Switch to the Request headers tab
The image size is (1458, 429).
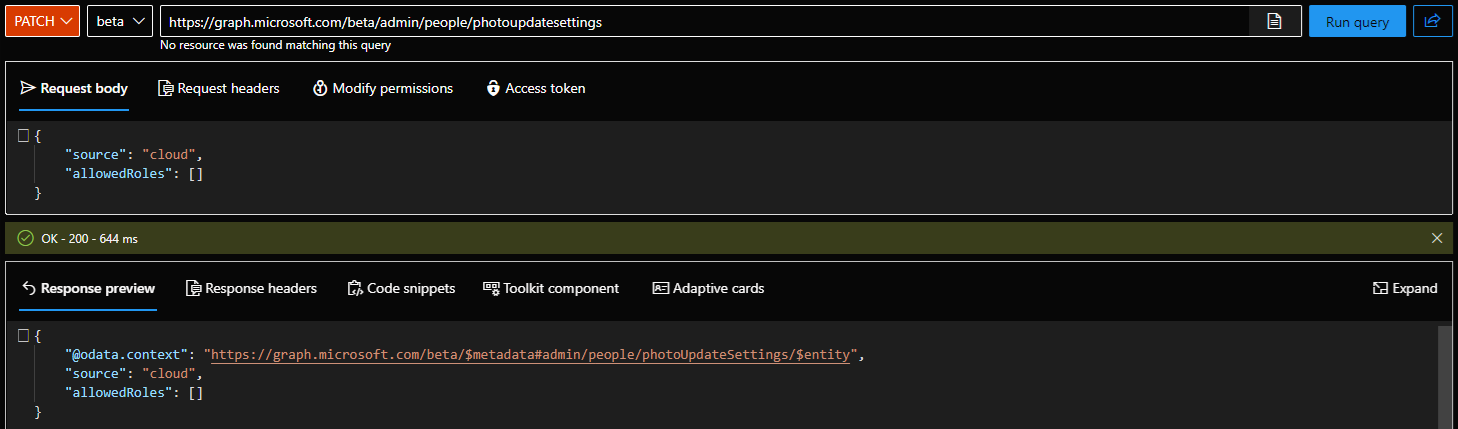click(x=219, y=88)
